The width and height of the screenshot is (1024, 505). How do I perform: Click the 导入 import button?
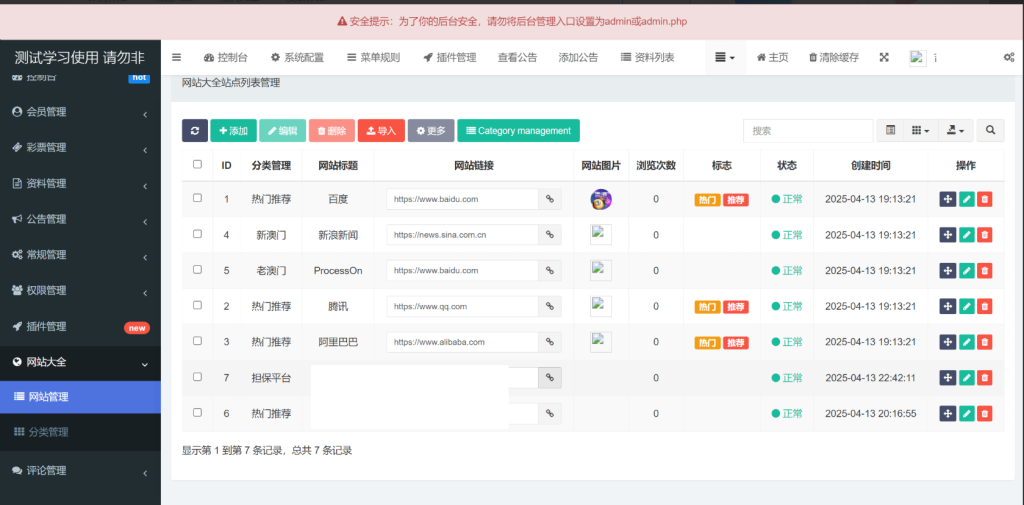[381, 131]
